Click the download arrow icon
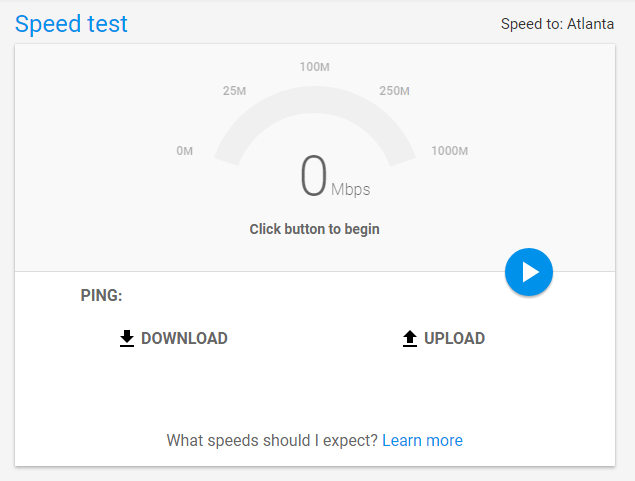 [127, 338]
